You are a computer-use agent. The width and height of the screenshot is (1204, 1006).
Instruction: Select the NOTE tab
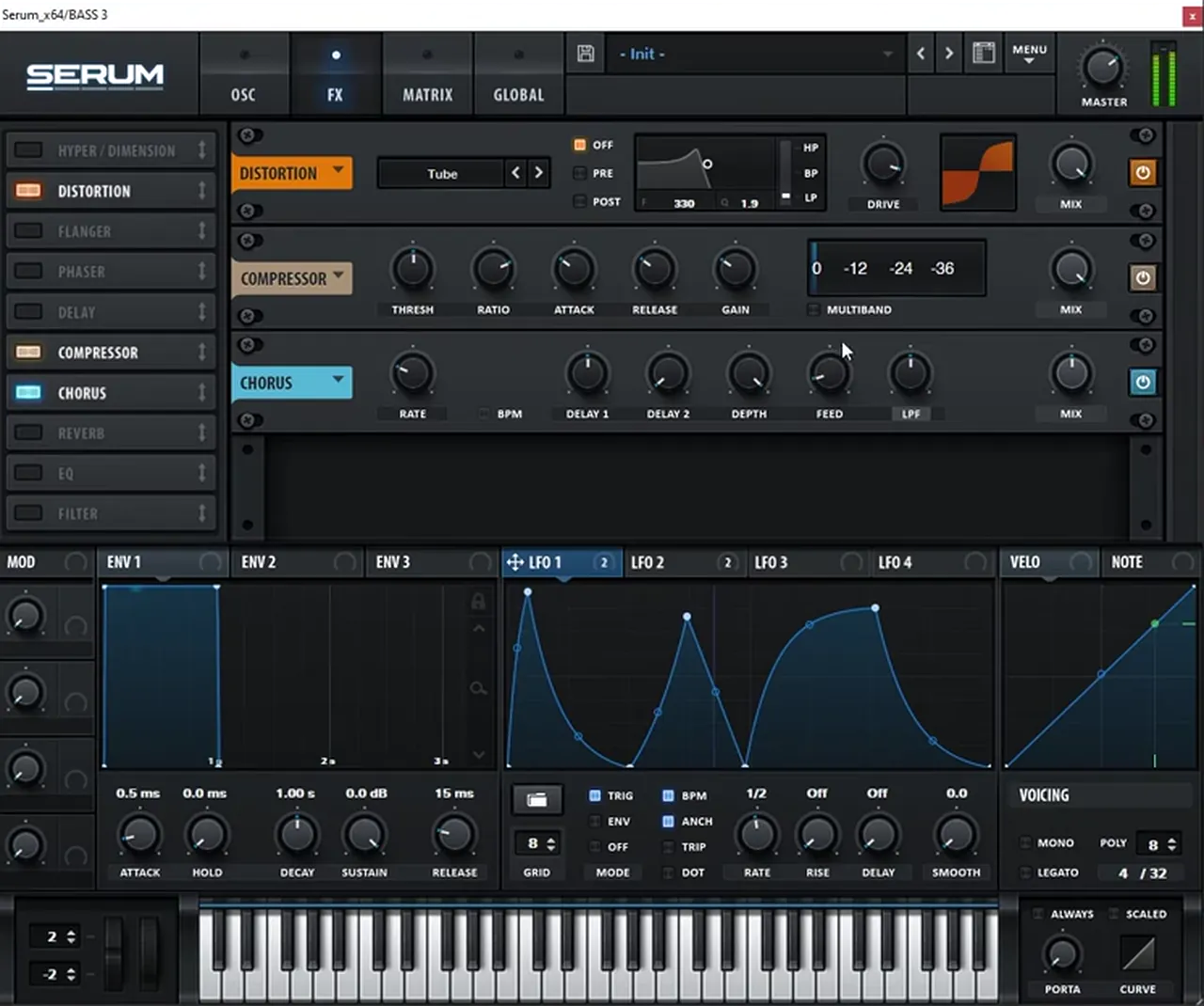click(1149, 562)
